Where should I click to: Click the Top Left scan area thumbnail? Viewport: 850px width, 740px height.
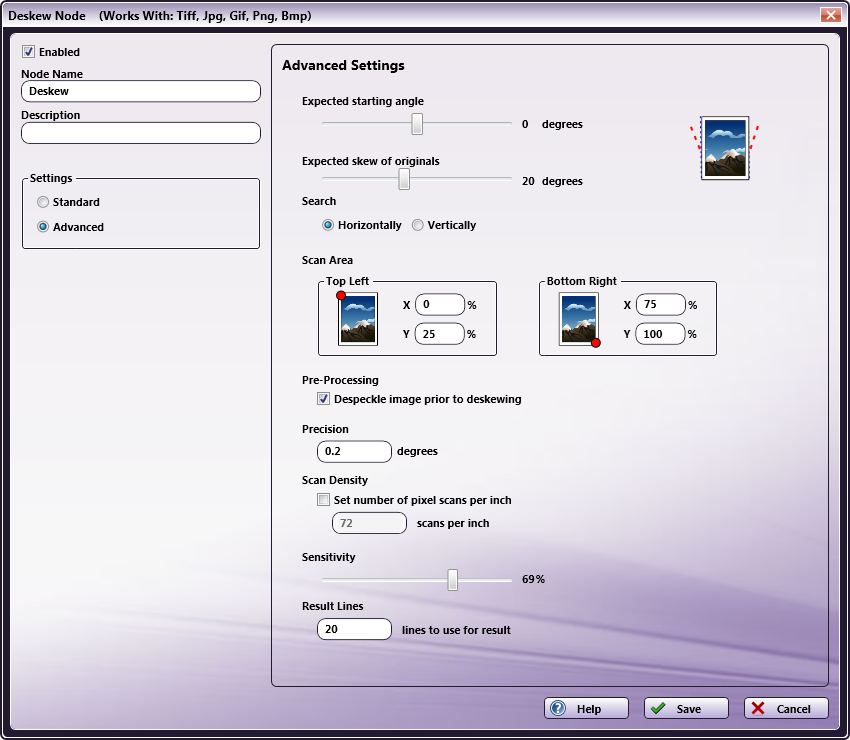tap(357, 319)
